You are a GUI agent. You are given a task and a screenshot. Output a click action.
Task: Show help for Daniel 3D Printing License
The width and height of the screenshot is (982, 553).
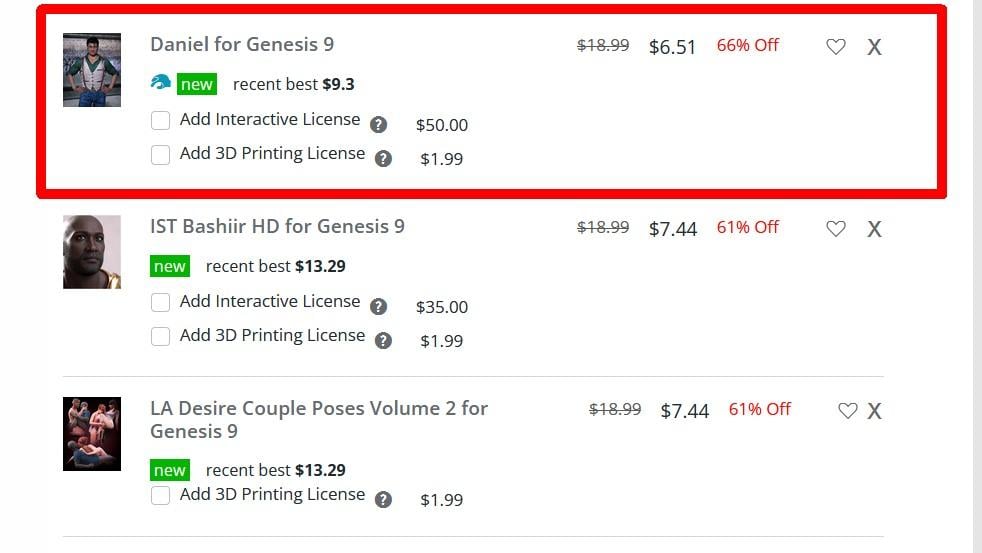383,158
